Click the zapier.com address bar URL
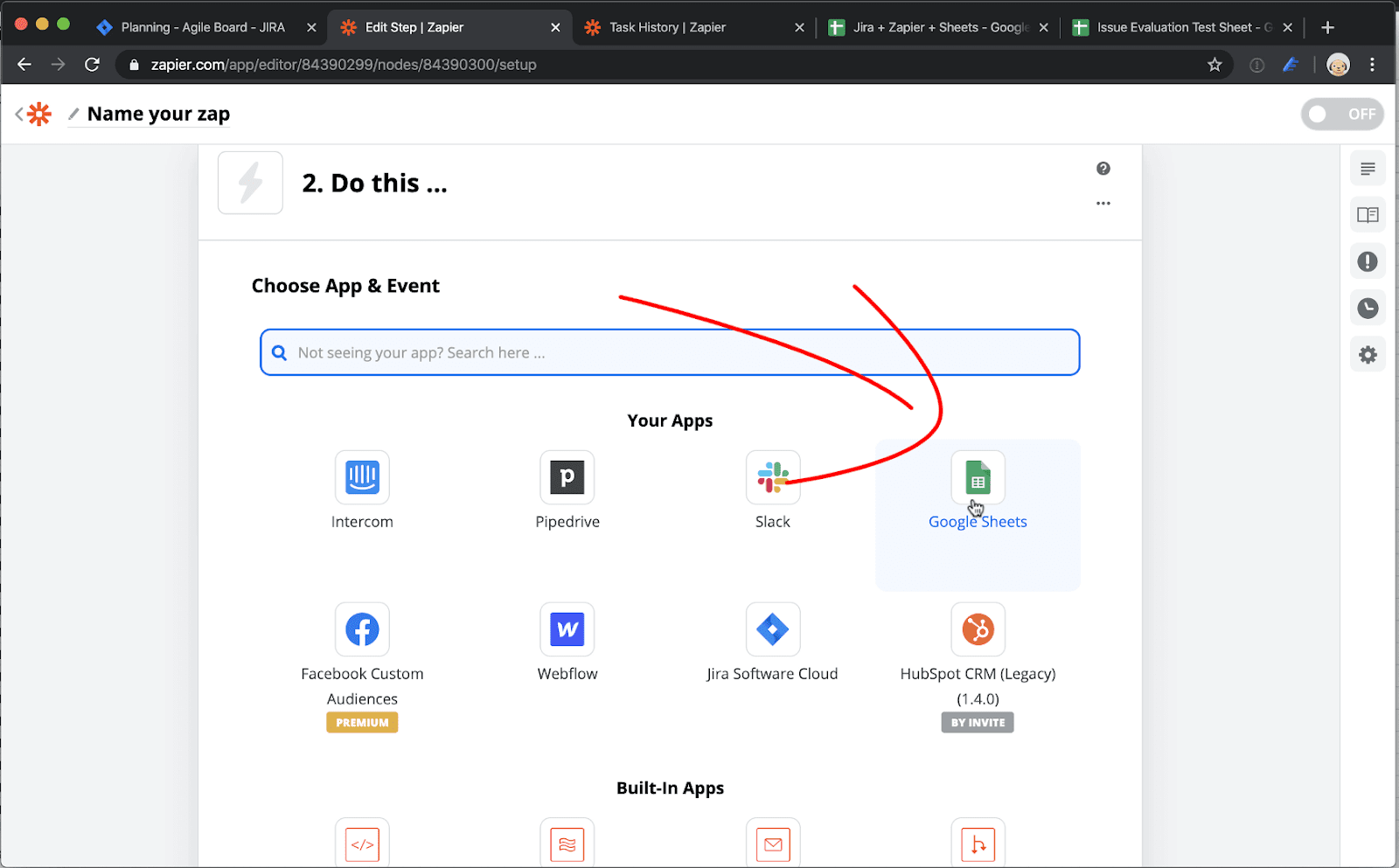The width and height of the screenshot is (1399, 868). (x=344, y=65)
